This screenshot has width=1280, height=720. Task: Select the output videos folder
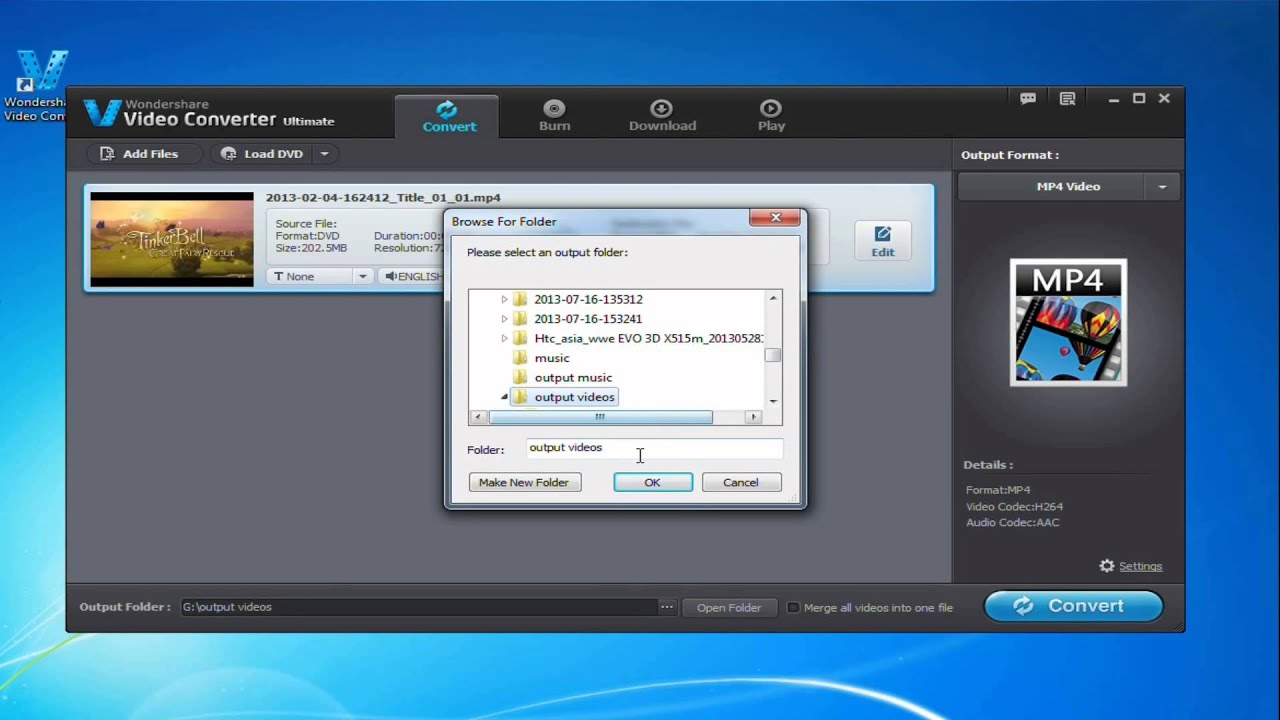point(574,397)
